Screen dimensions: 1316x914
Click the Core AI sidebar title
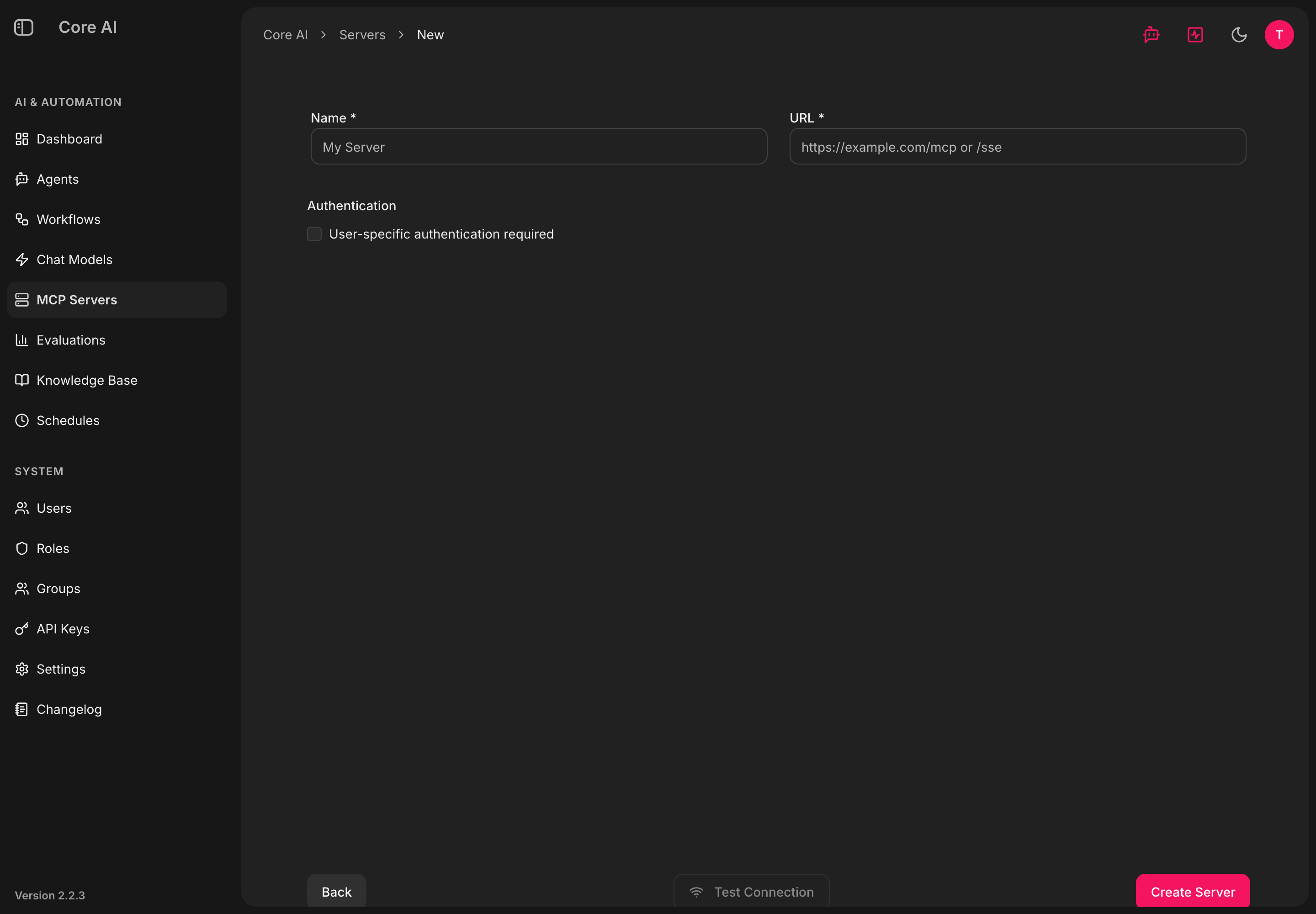coord(88,27)
